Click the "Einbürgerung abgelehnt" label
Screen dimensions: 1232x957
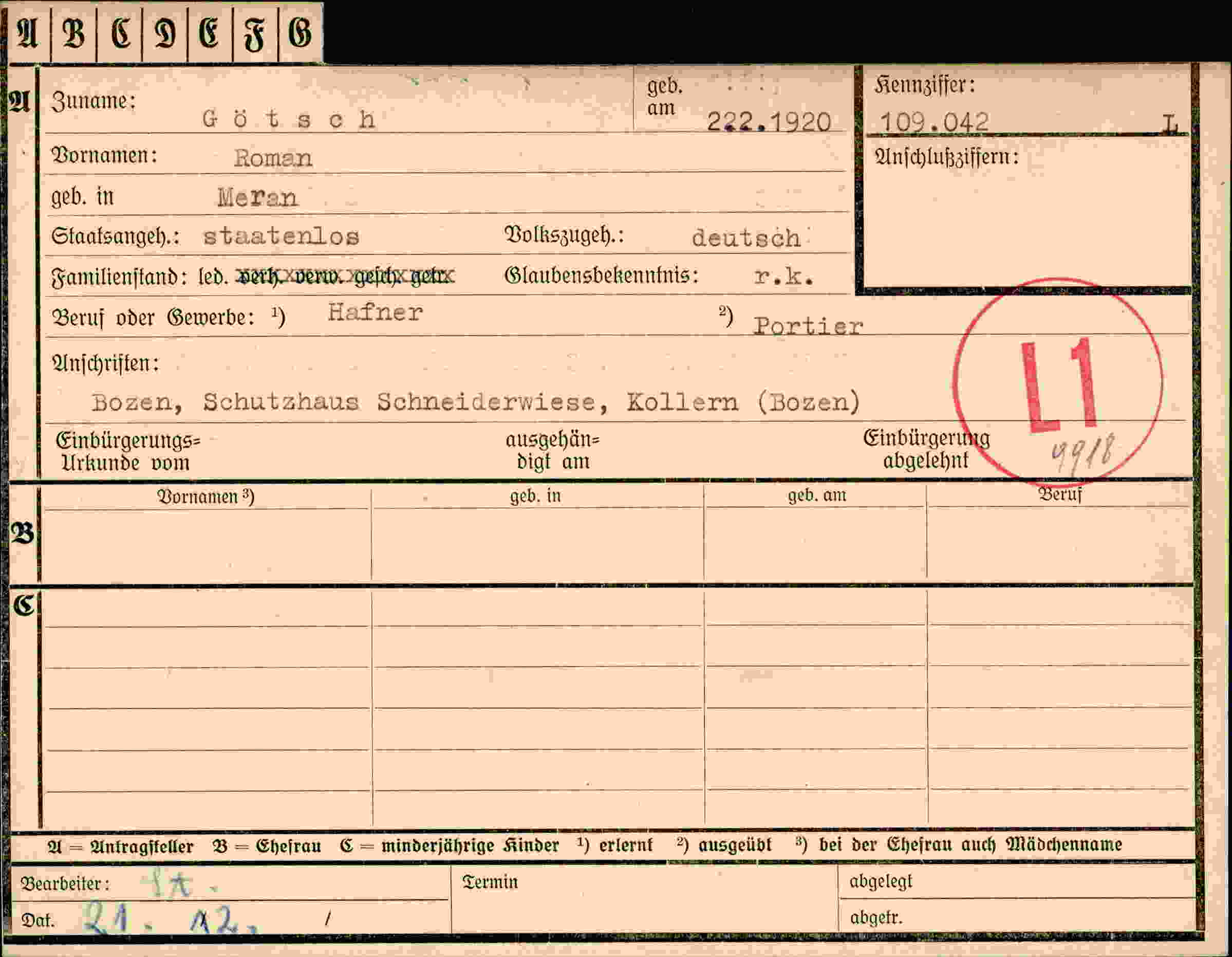927,449
